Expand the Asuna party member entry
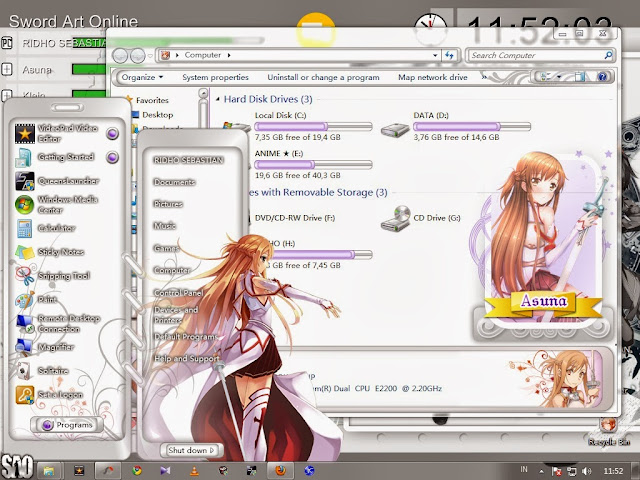The height and width of the screenshot is (480, 640). (x=7, y=69)
